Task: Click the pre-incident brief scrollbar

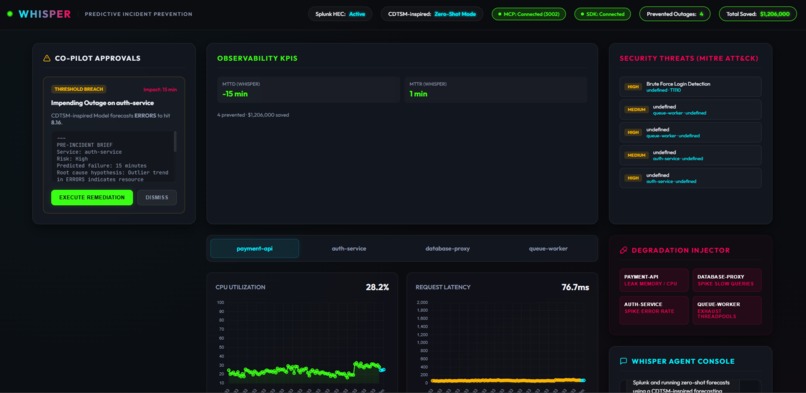Action: (175, 142)
